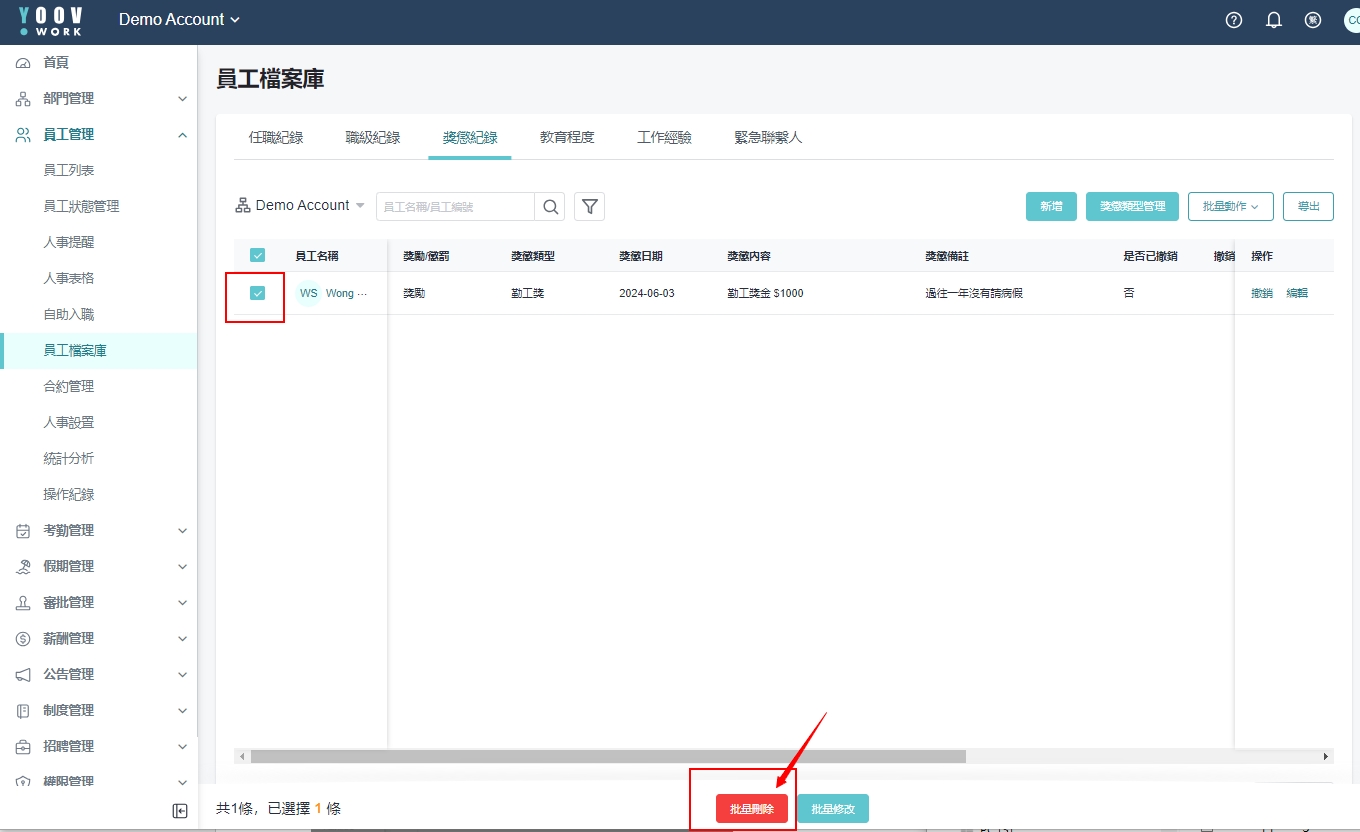Open the 批量動作 dropdown

1230,207
